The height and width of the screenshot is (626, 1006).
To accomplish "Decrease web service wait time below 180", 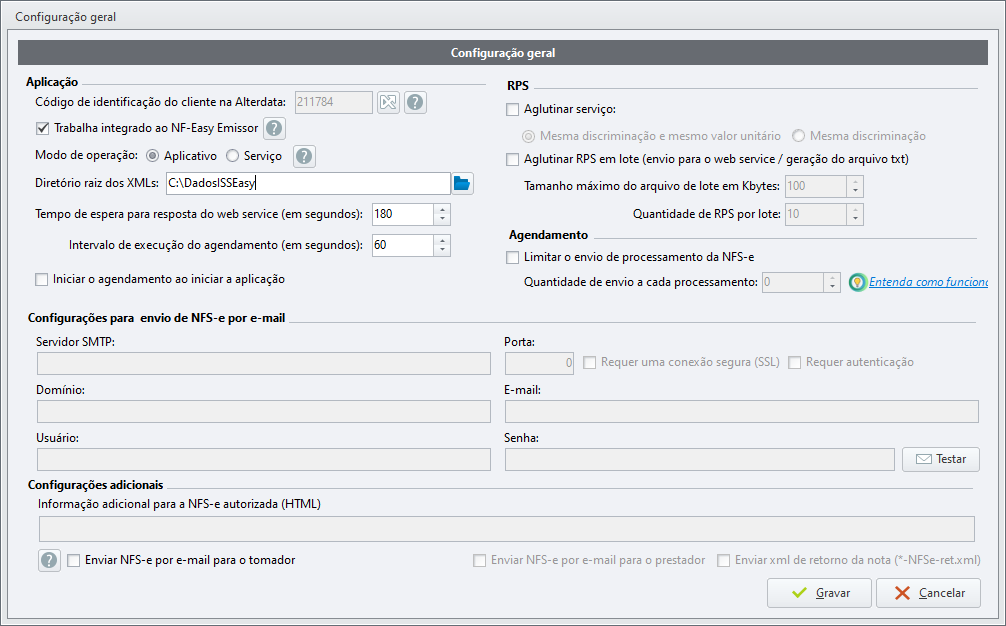I will 442,220.
